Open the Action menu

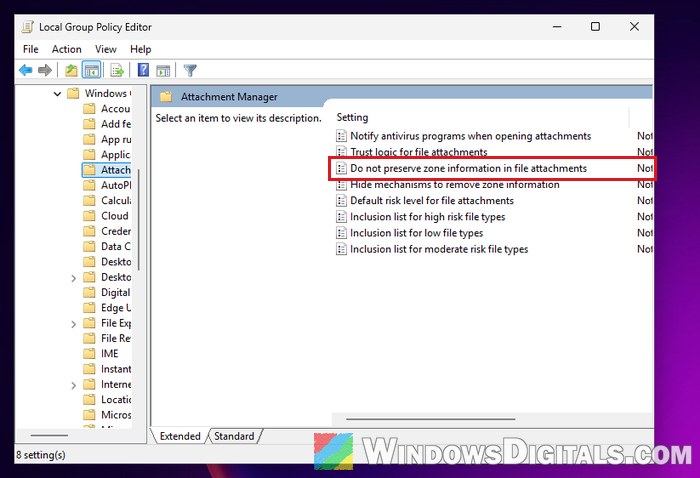tap(67, 49)
